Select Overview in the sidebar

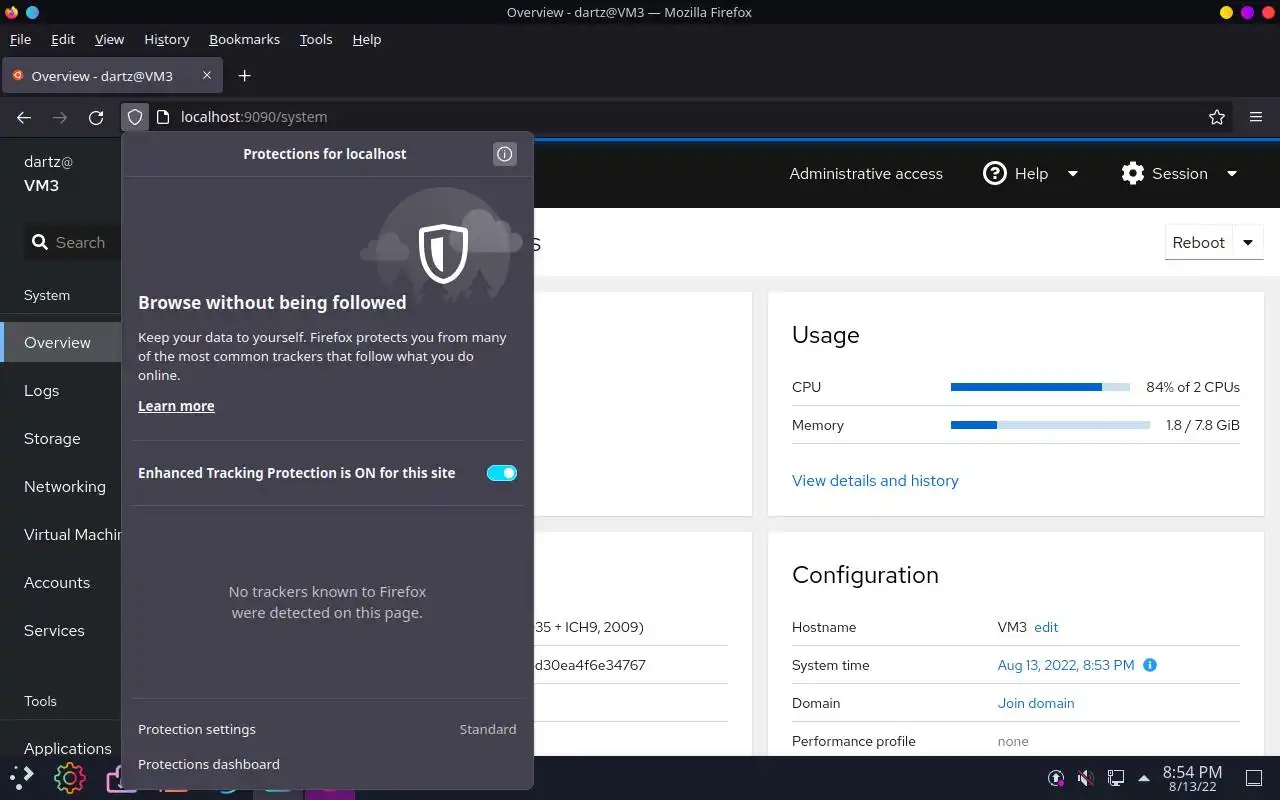point(61,342)
